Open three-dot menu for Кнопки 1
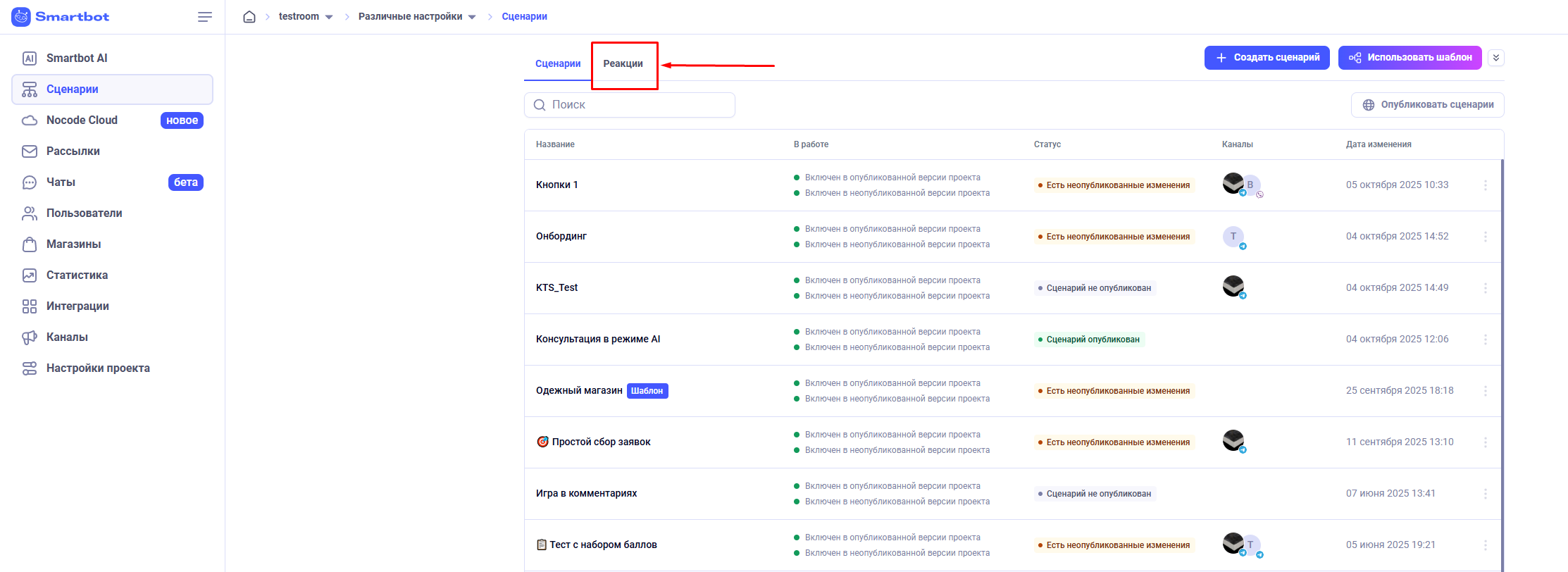 tap(1485, 185)
